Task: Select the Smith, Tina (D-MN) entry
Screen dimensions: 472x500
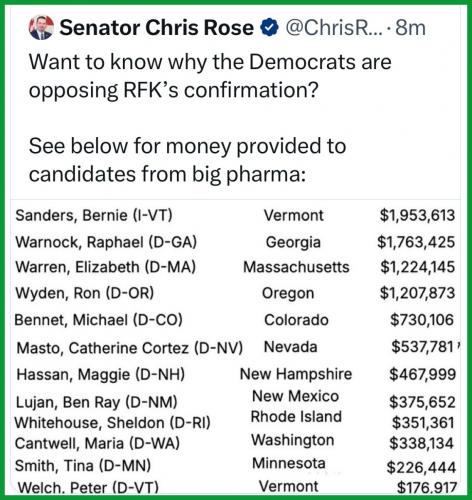Action: 83,466
